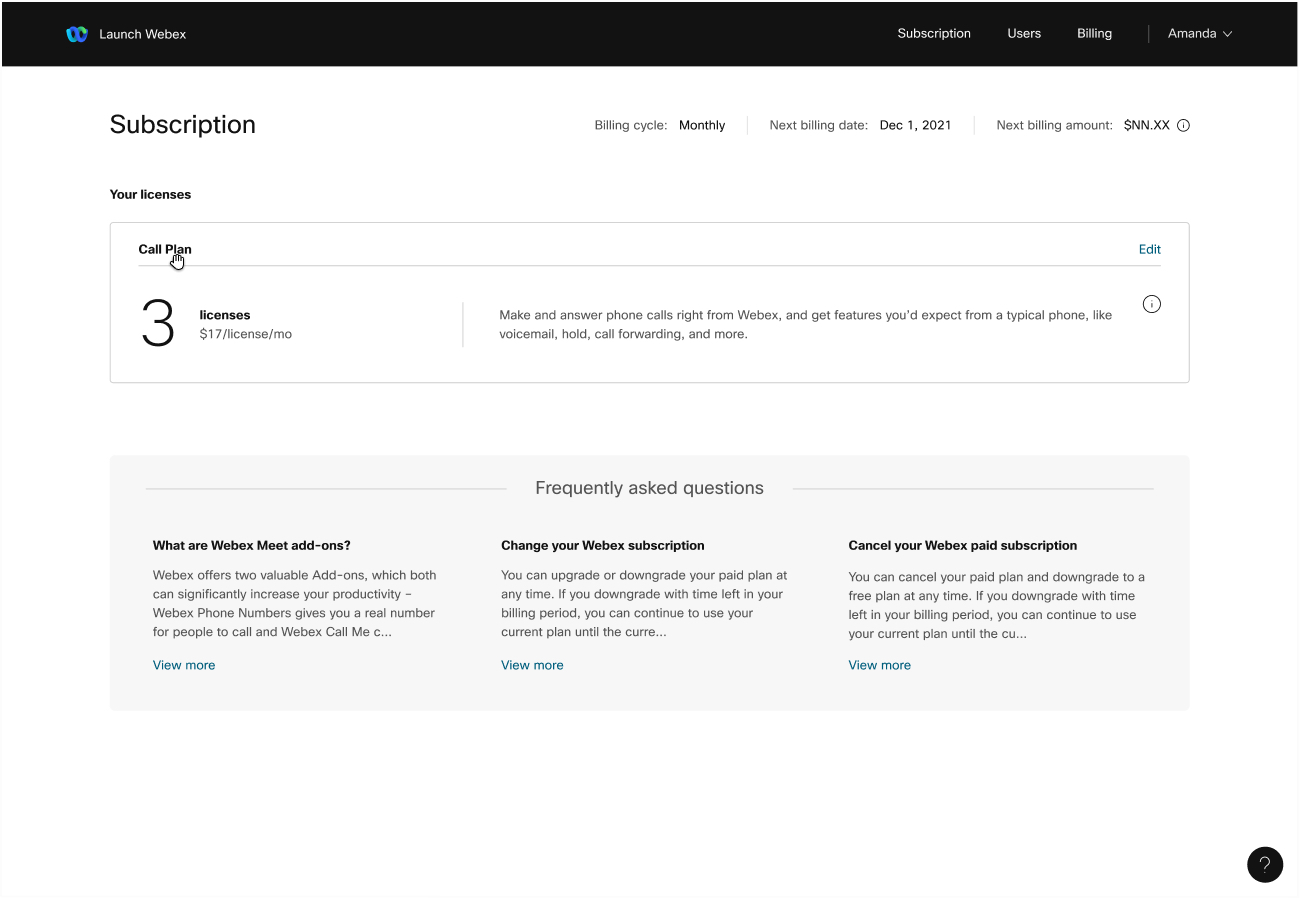Click the large 3 licenses count
1300x898 pixels.
(x=158, y=324)
